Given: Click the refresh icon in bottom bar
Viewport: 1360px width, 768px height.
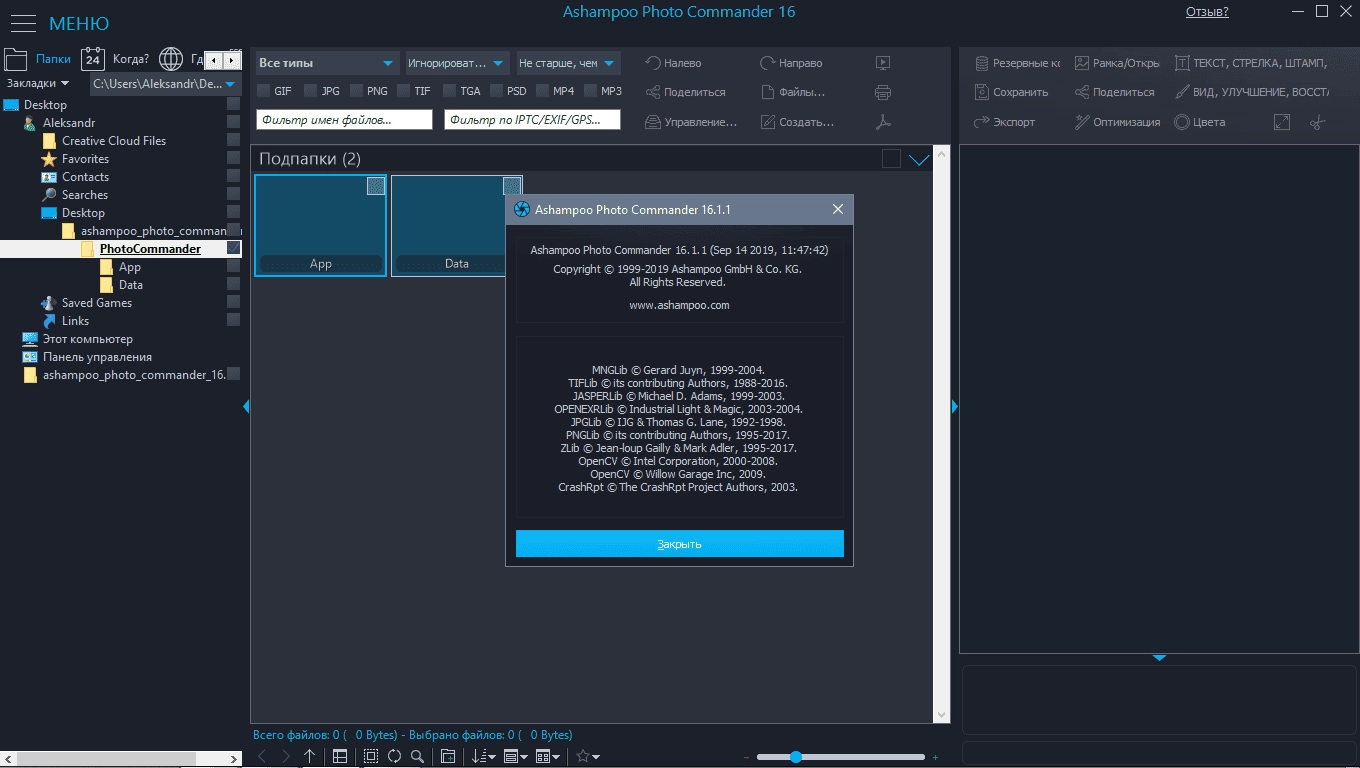Looking at the screenshot, I should (x=394, y=757).
